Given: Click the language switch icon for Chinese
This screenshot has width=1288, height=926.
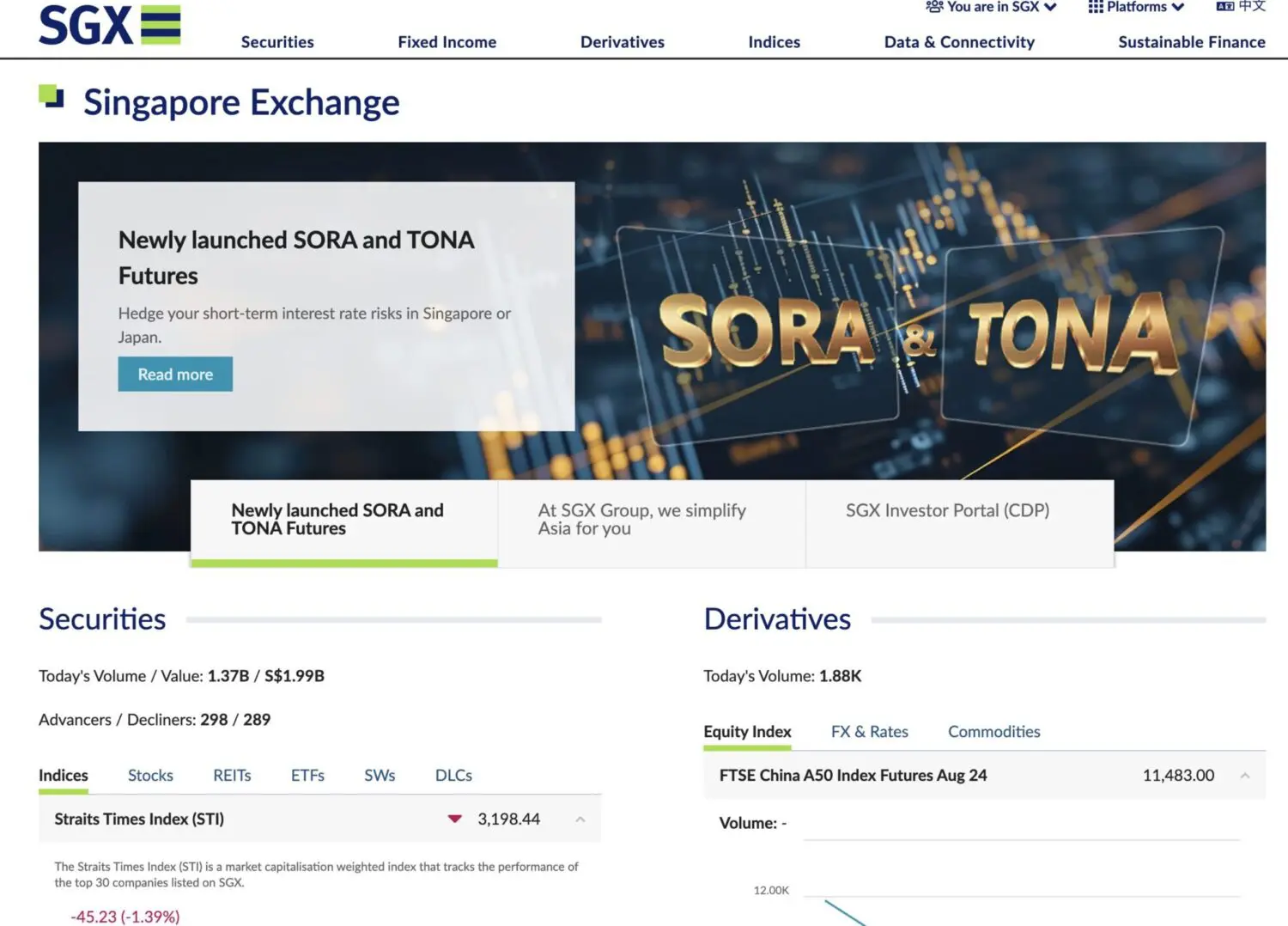Looking at the screenshot, I should pos(1225,7).
